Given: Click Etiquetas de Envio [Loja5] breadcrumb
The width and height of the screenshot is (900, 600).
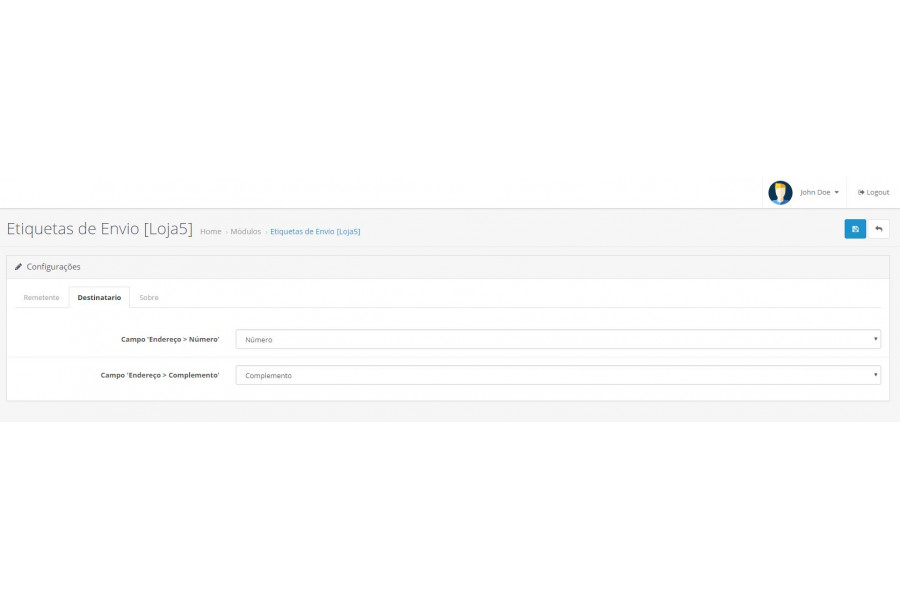Looking at the screenshot, I should tap(315, 231).
